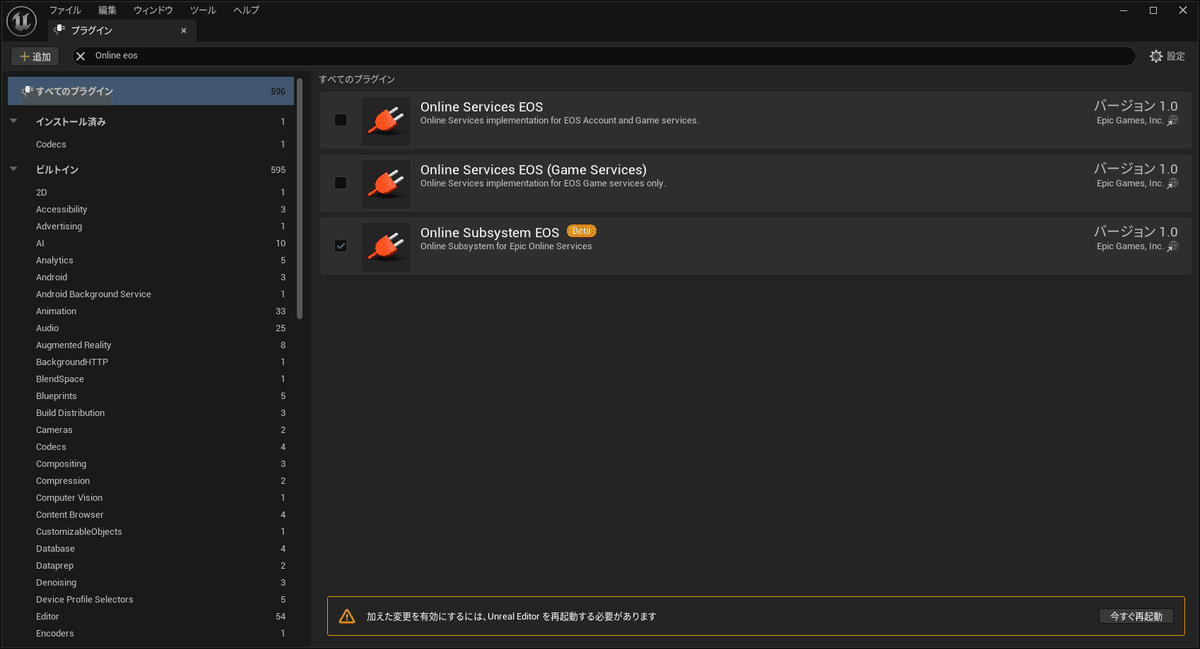1200x649 pixels.
Task: Click documentation icon for Online Subsystem EOS
Action: pyautogui.click(x=1172, y=246)
